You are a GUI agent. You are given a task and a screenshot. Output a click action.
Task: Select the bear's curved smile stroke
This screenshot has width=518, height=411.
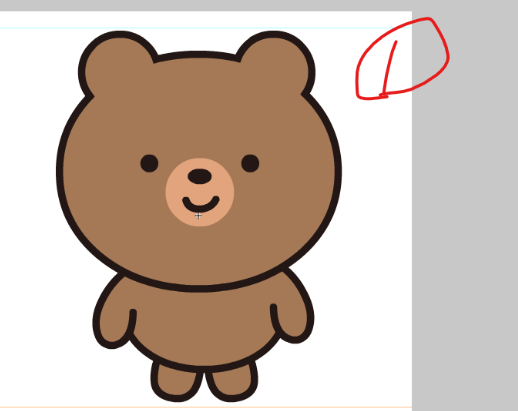coord(201,204)
